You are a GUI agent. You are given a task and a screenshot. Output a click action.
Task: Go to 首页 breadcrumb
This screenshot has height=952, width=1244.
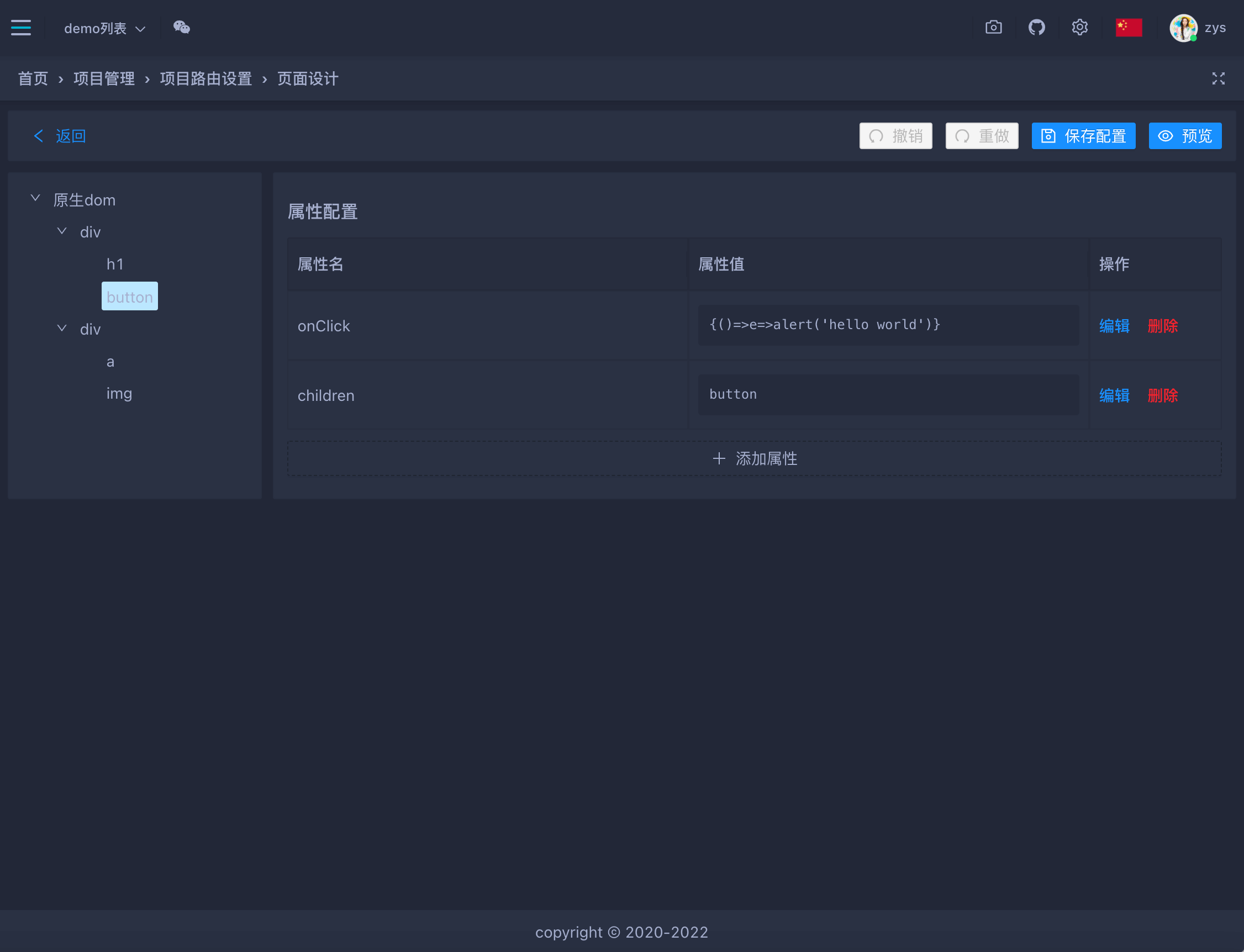[33, 79]
